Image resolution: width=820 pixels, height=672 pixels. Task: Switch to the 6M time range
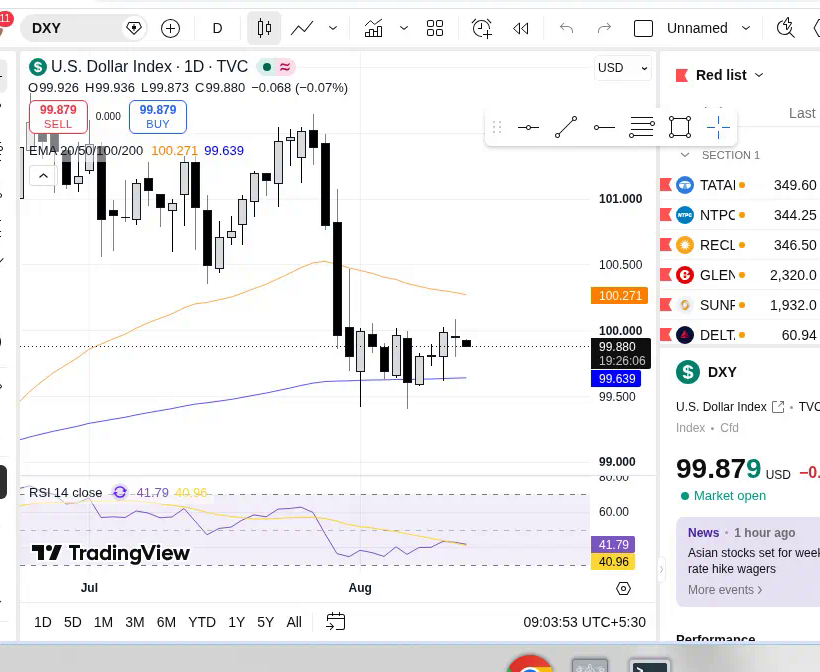[x=166, y=622]
